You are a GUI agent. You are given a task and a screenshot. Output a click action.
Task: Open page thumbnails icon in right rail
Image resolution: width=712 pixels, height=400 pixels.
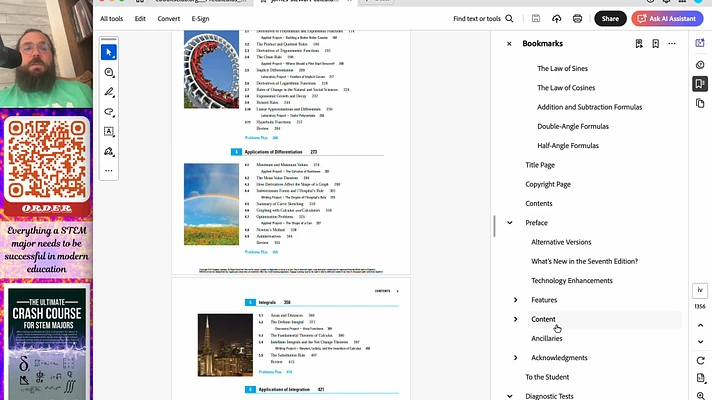pyautogui.click(x=700, y=104)
